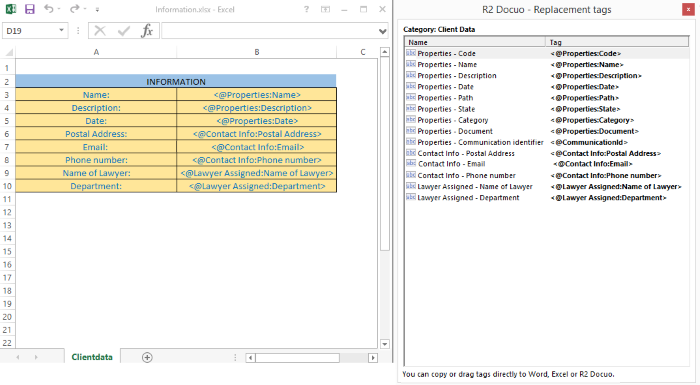The width and height of the screenshot is (700, 385).
Task: Select cell with <@Properties:Date> tag
Action: click(257, 121)
